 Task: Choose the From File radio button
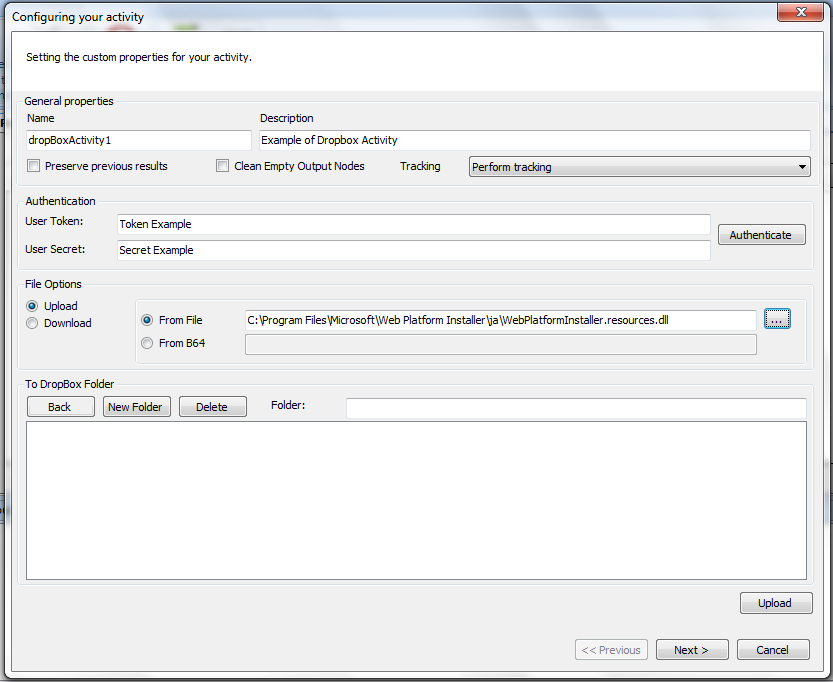[x=147, y=320]
